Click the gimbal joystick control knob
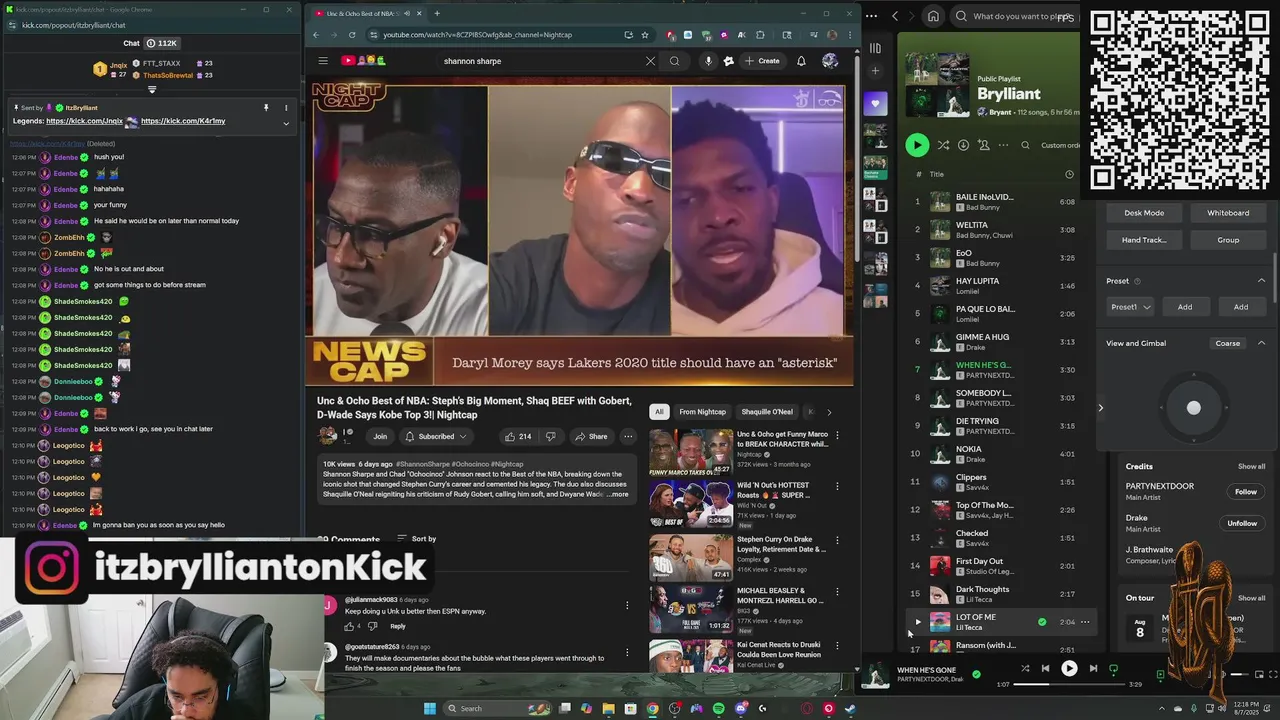The height and width of the screenshot is (720, 1280). pos(1193,408)
